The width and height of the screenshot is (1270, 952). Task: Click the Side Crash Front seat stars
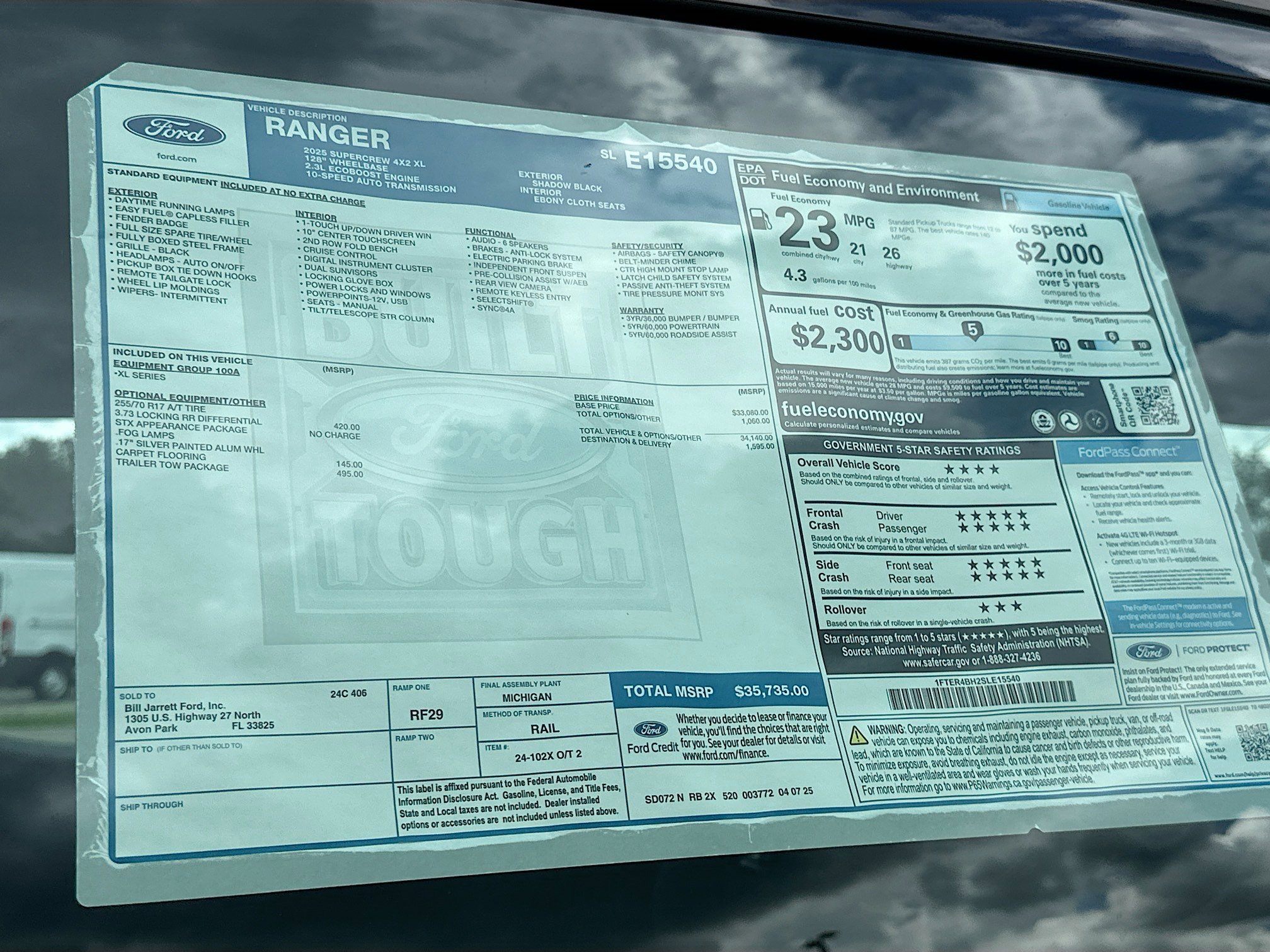click(x=1005, y=564)
